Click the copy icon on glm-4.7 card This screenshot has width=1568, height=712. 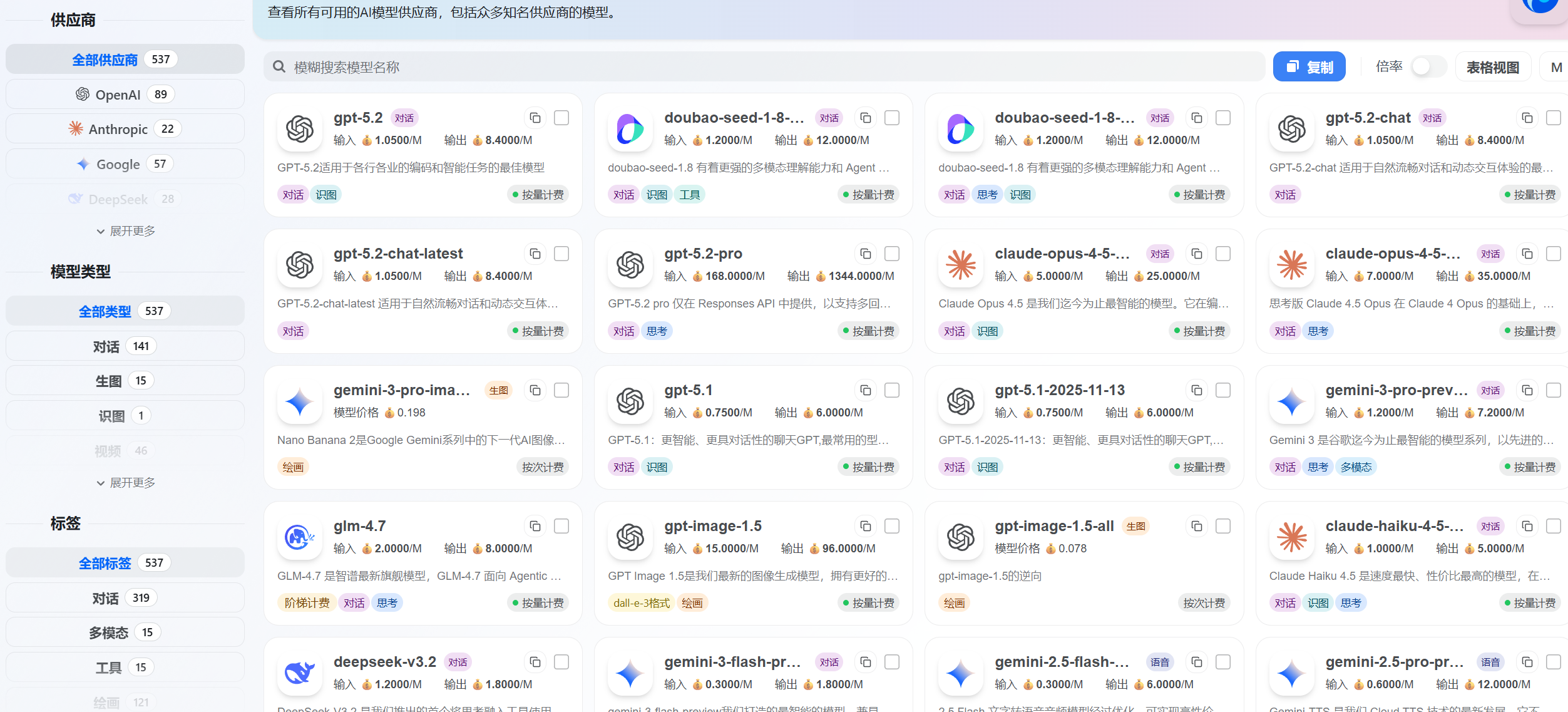[x=535, y=526]
